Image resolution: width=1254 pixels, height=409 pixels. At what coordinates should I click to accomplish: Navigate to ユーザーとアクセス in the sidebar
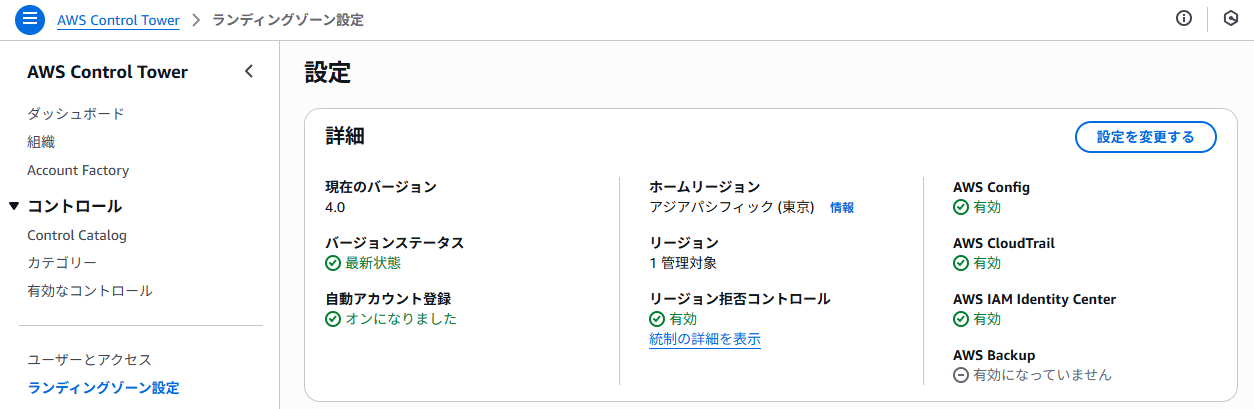point(89,359)
